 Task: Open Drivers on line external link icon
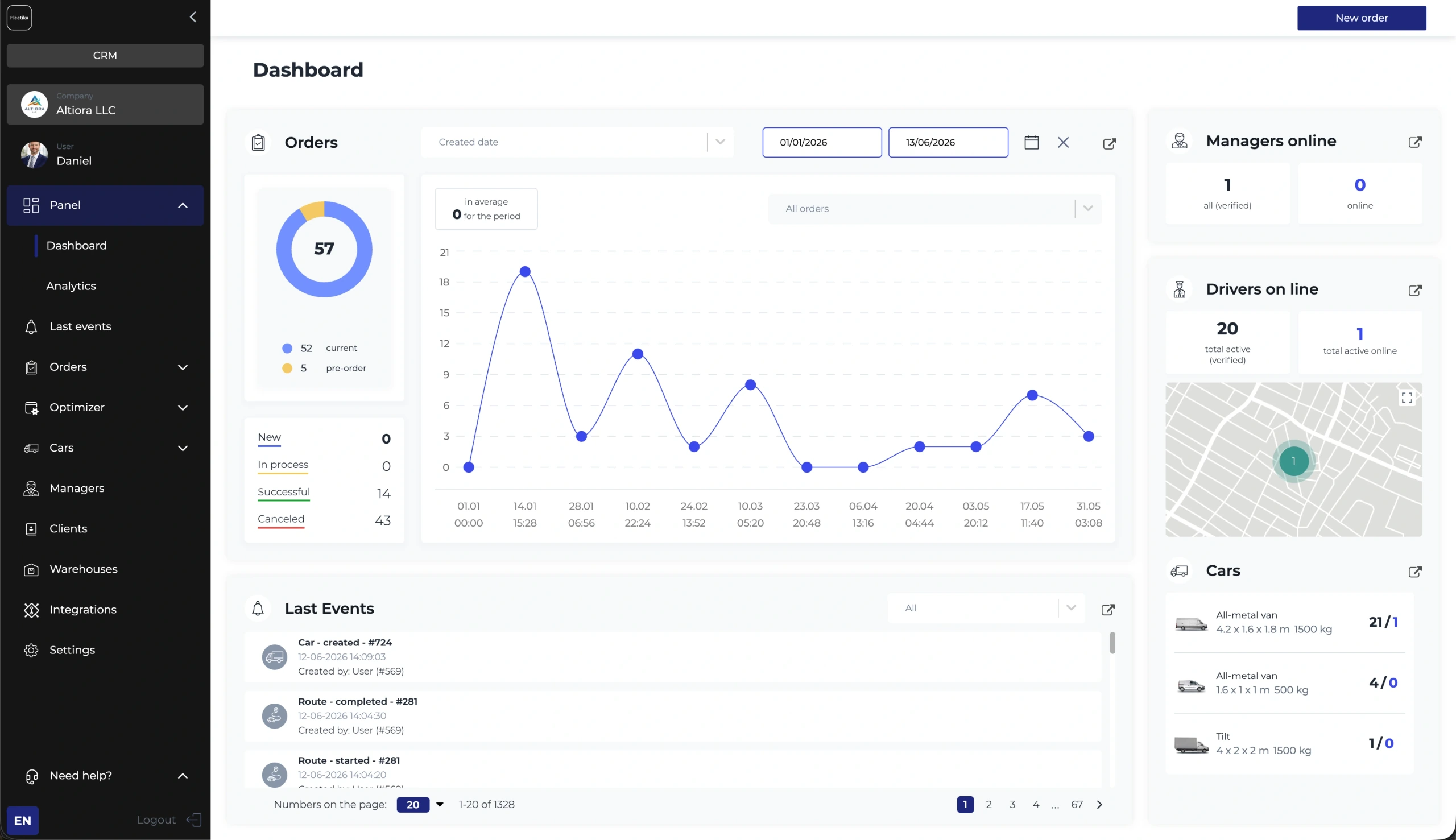point(1414,290)
